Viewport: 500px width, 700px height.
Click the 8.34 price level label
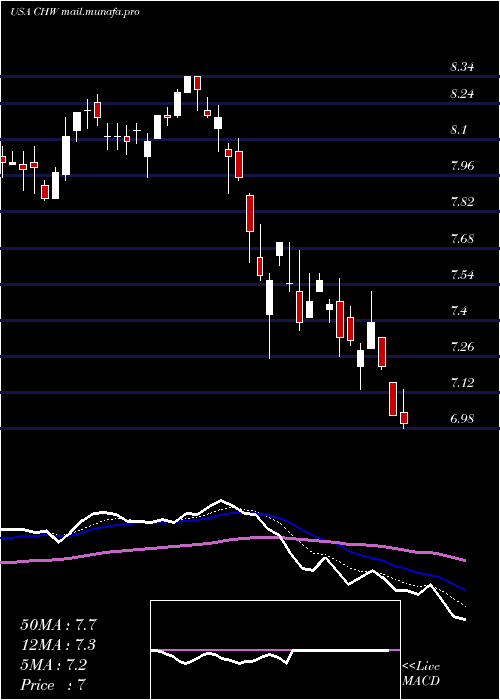pos(462,67)
